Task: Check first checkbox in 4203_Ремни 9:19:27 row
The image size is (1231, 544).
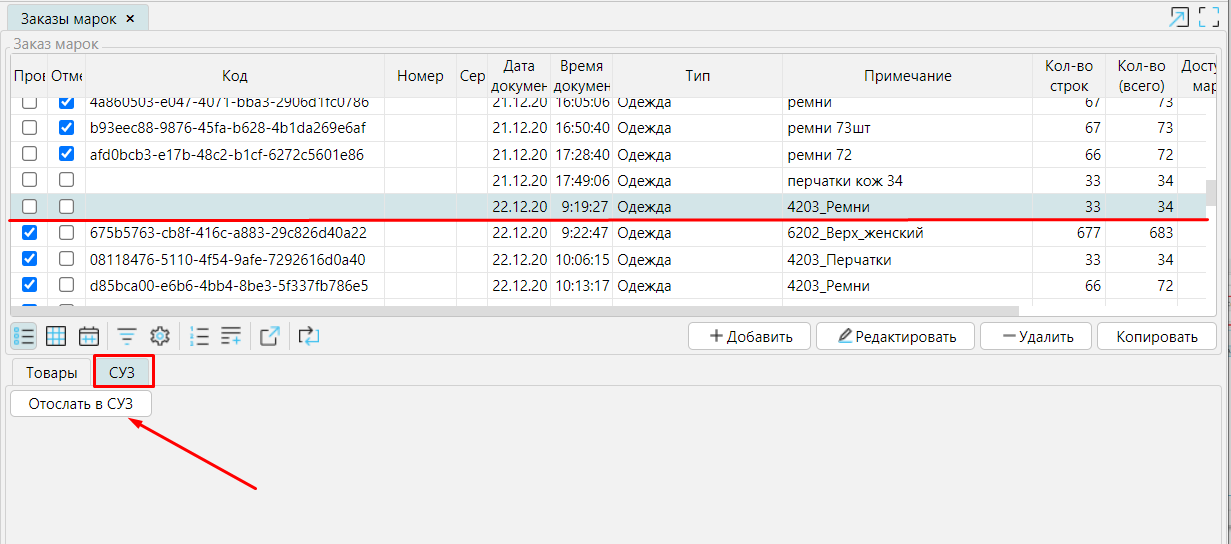Action: 30,207
